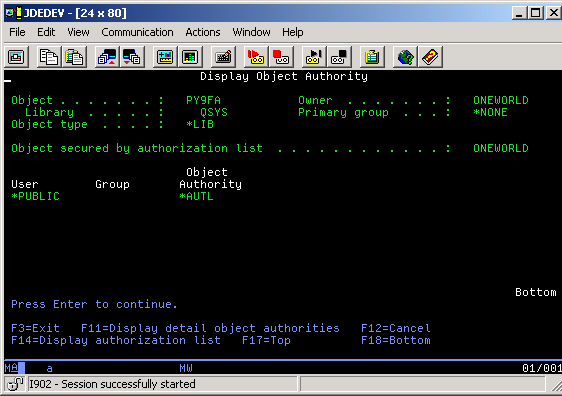Click the Copy toolbar icon
Screen dimensions: 562x396
[x=49, y=57]
